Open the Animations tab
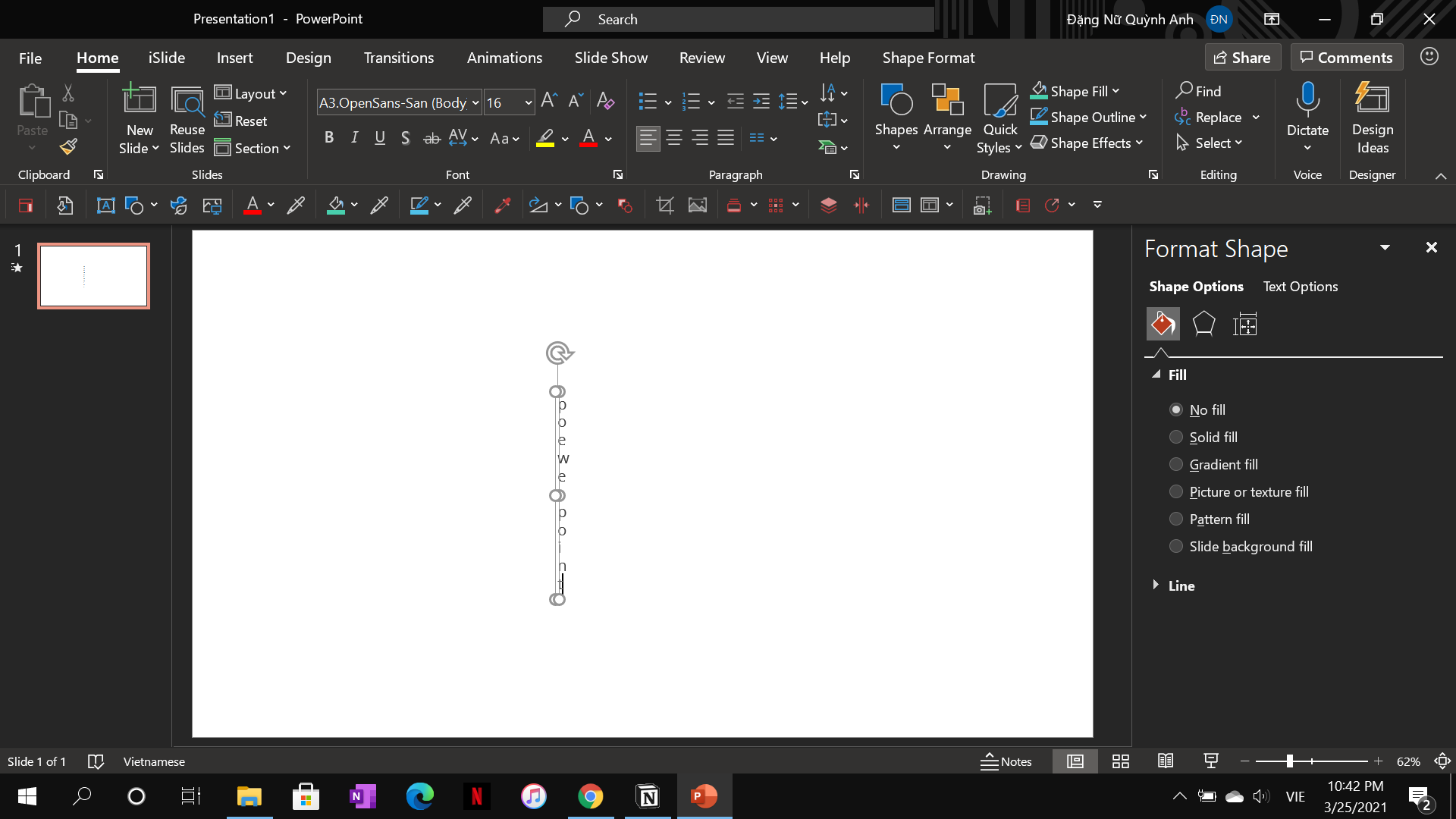This screenshot has height=819, width=1456. tap(504, 58)
